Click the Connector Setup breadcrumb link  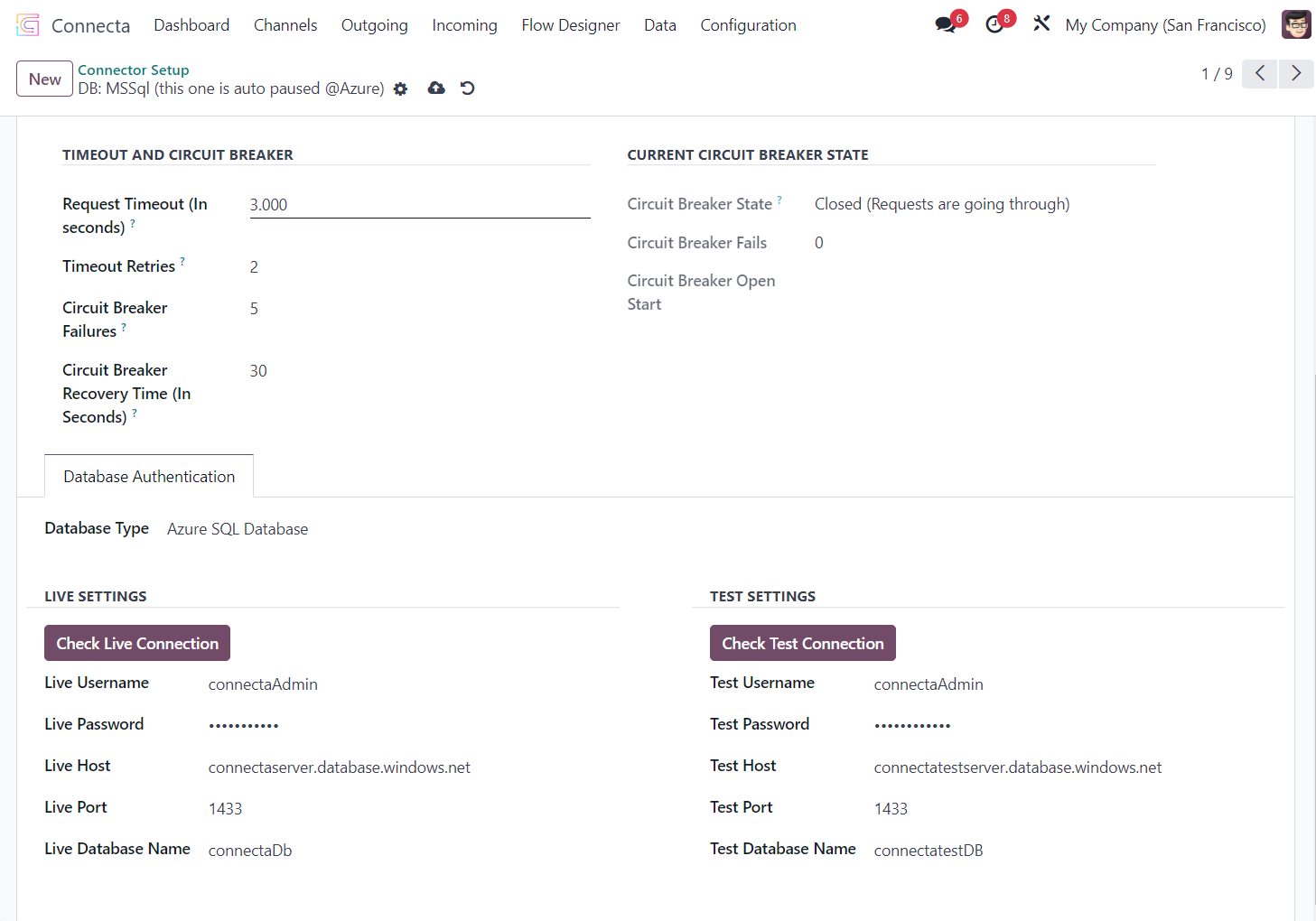[x=134, y=70]
